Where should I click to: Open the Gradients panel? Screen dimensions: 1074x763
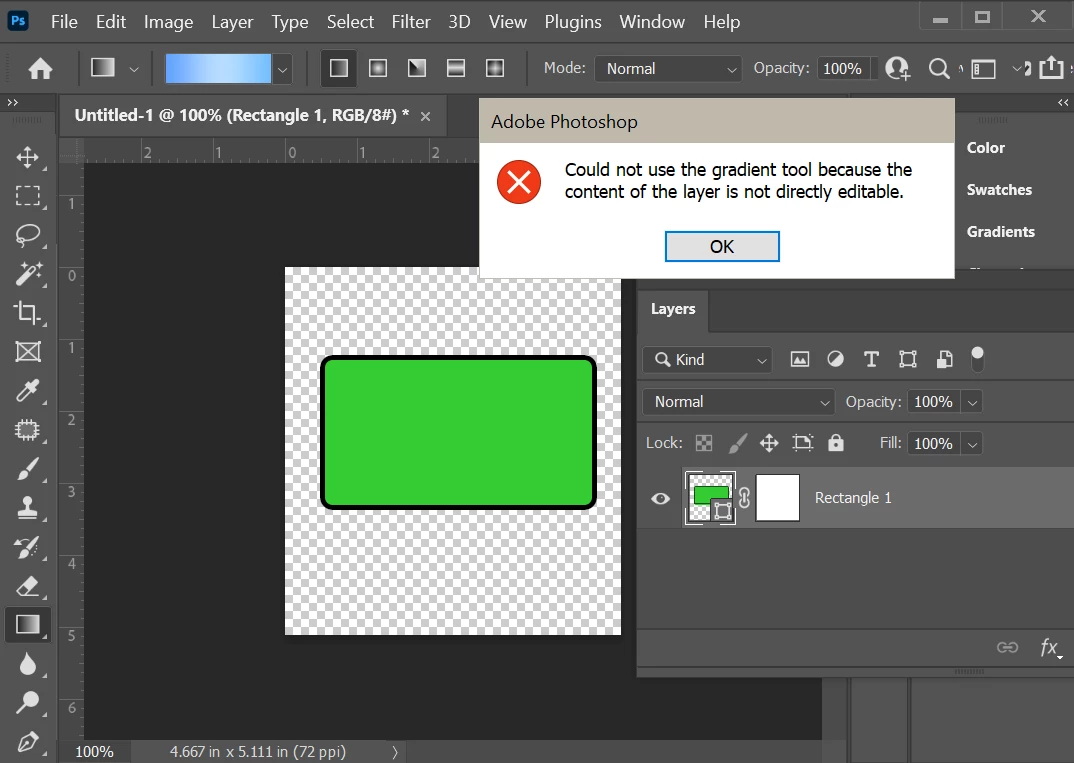click(x=1000, y=232)
